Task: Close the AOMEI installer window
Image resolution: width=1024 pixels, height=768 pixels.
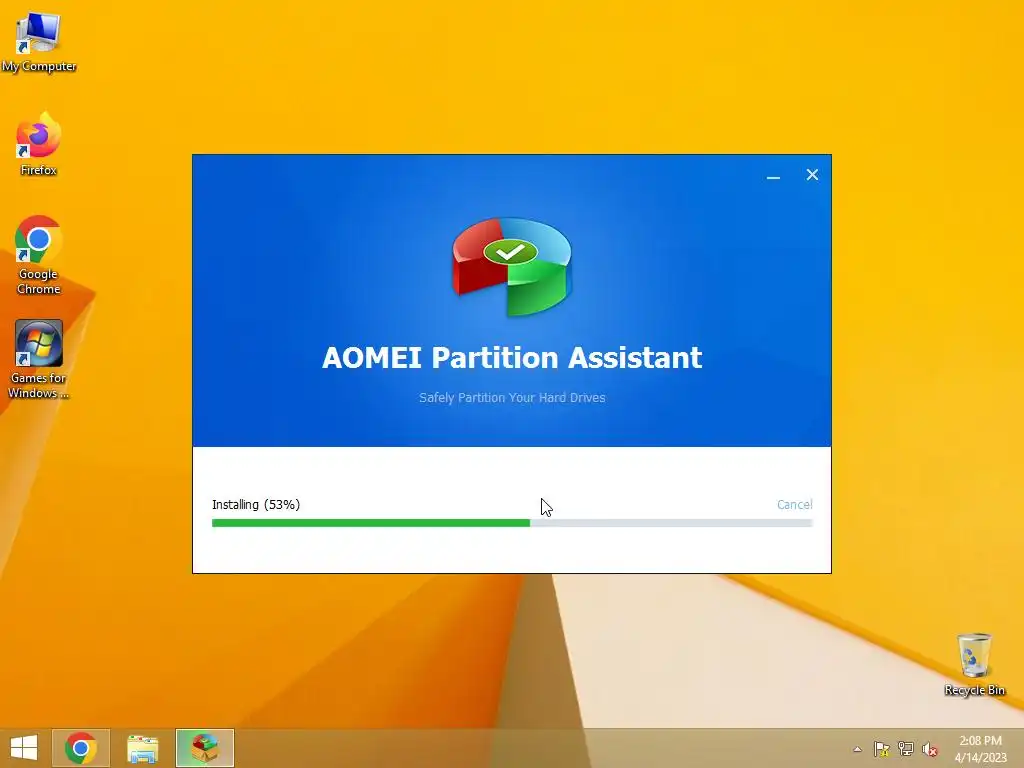Action: (x=812, y=175)
